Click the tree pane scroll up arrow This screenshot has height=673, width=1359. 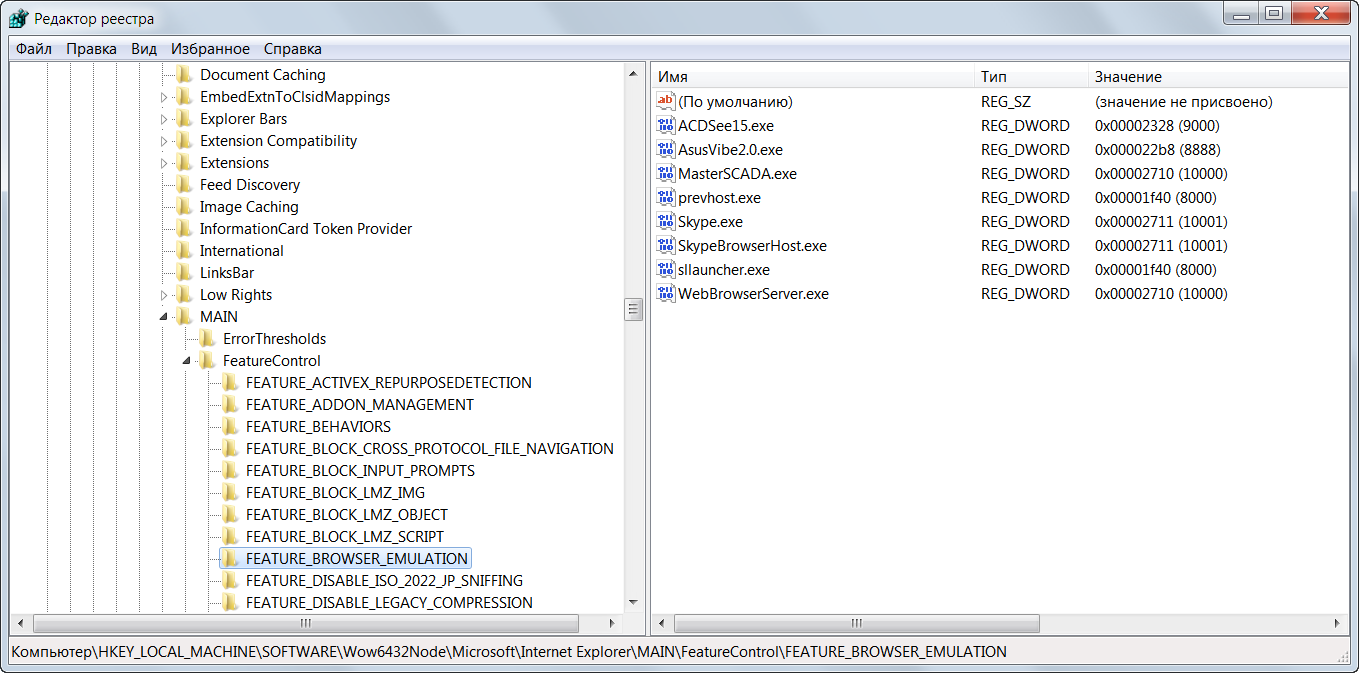(633, 72)
